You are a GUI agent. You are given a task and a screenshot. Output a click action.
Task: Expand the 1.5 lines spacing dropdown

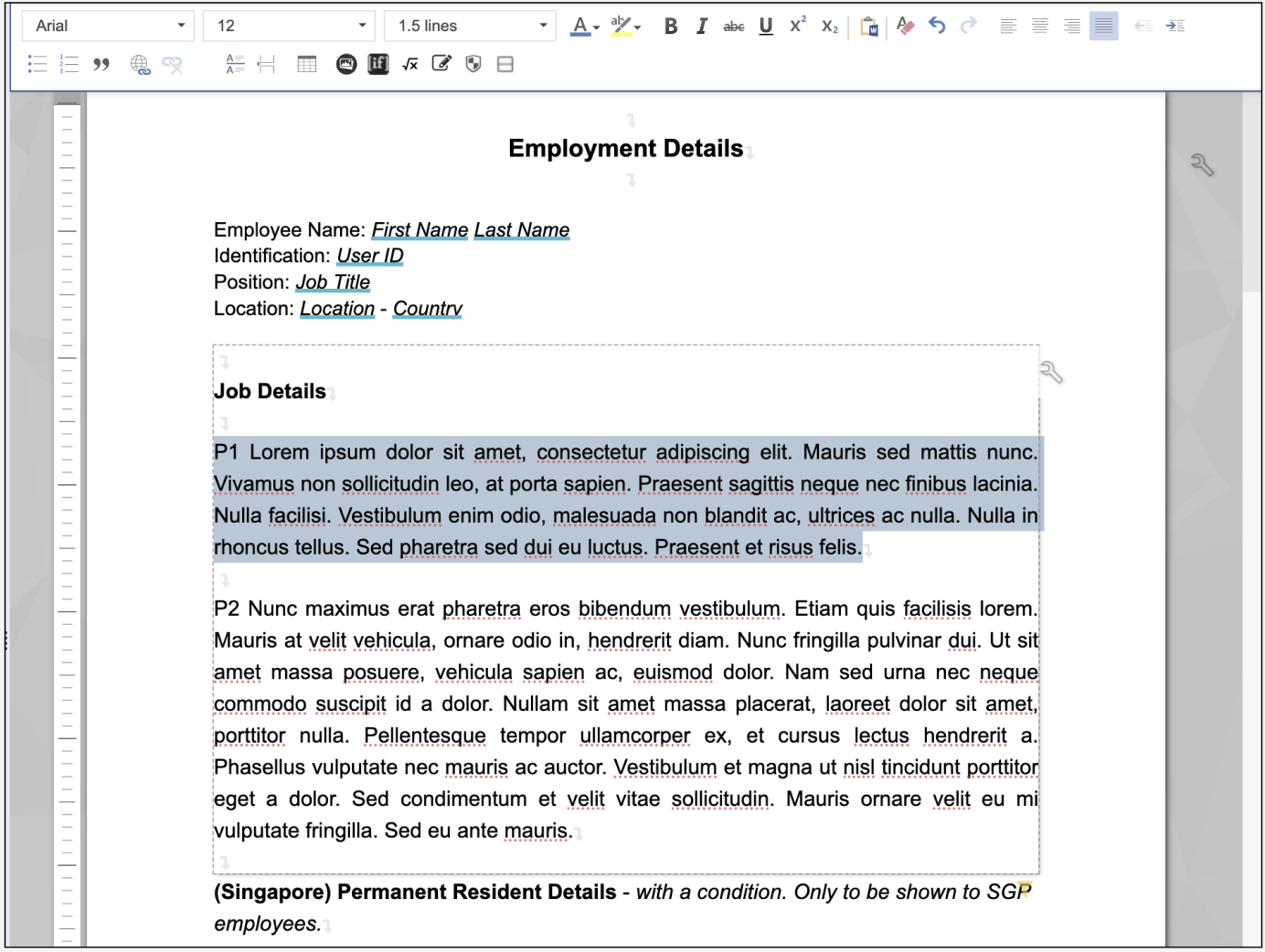[470, 26]
